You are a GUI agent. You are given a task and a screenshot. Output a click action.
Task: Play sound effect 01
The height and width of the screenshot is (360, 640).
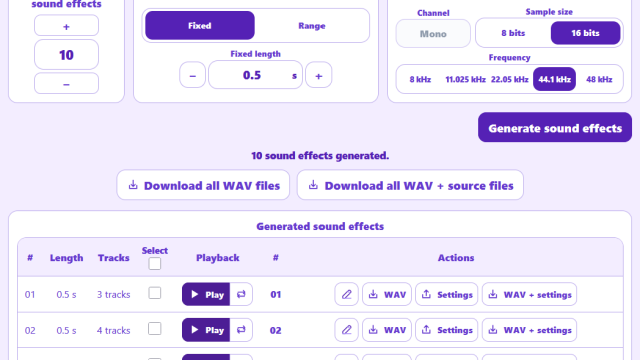pos(206,294)
